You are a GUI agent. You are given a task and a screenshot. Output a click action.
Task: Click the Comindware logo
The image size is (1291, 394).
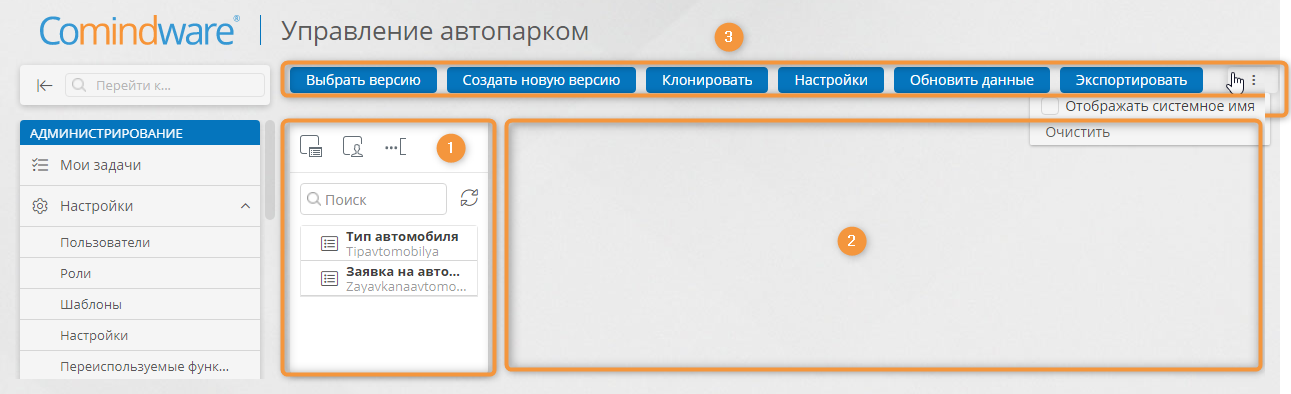tap(139, 30)
